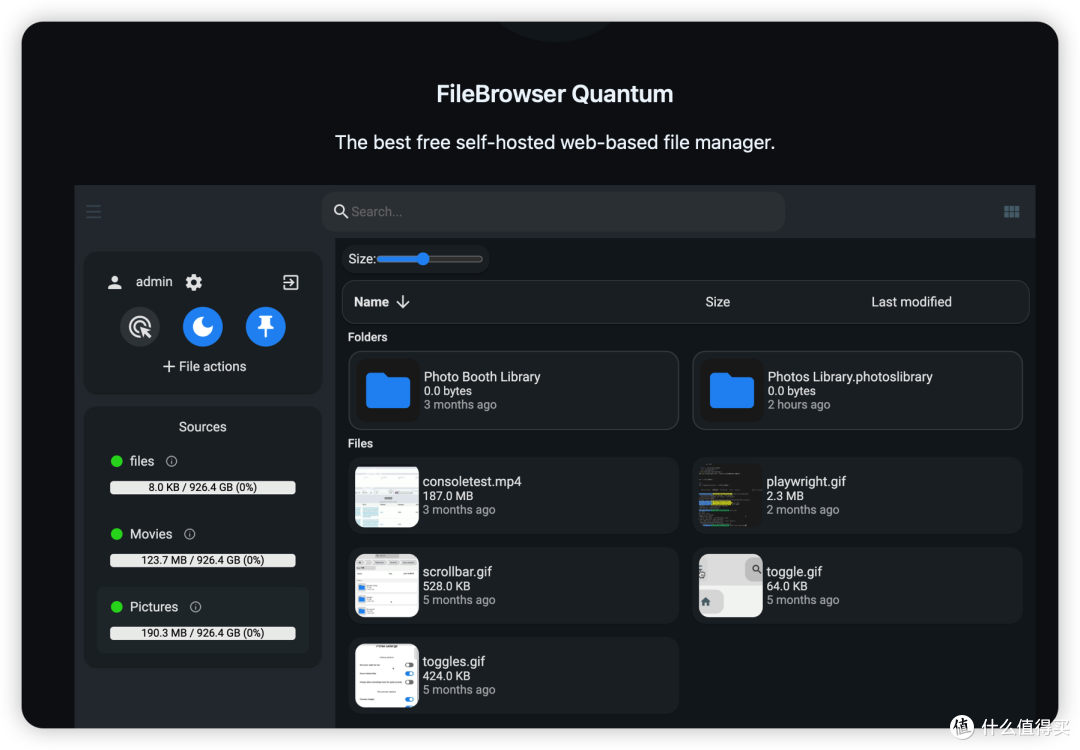1080x750 pixels.
Task: Click the 'scrollbar.gif' file name
Action: (457, 572)
